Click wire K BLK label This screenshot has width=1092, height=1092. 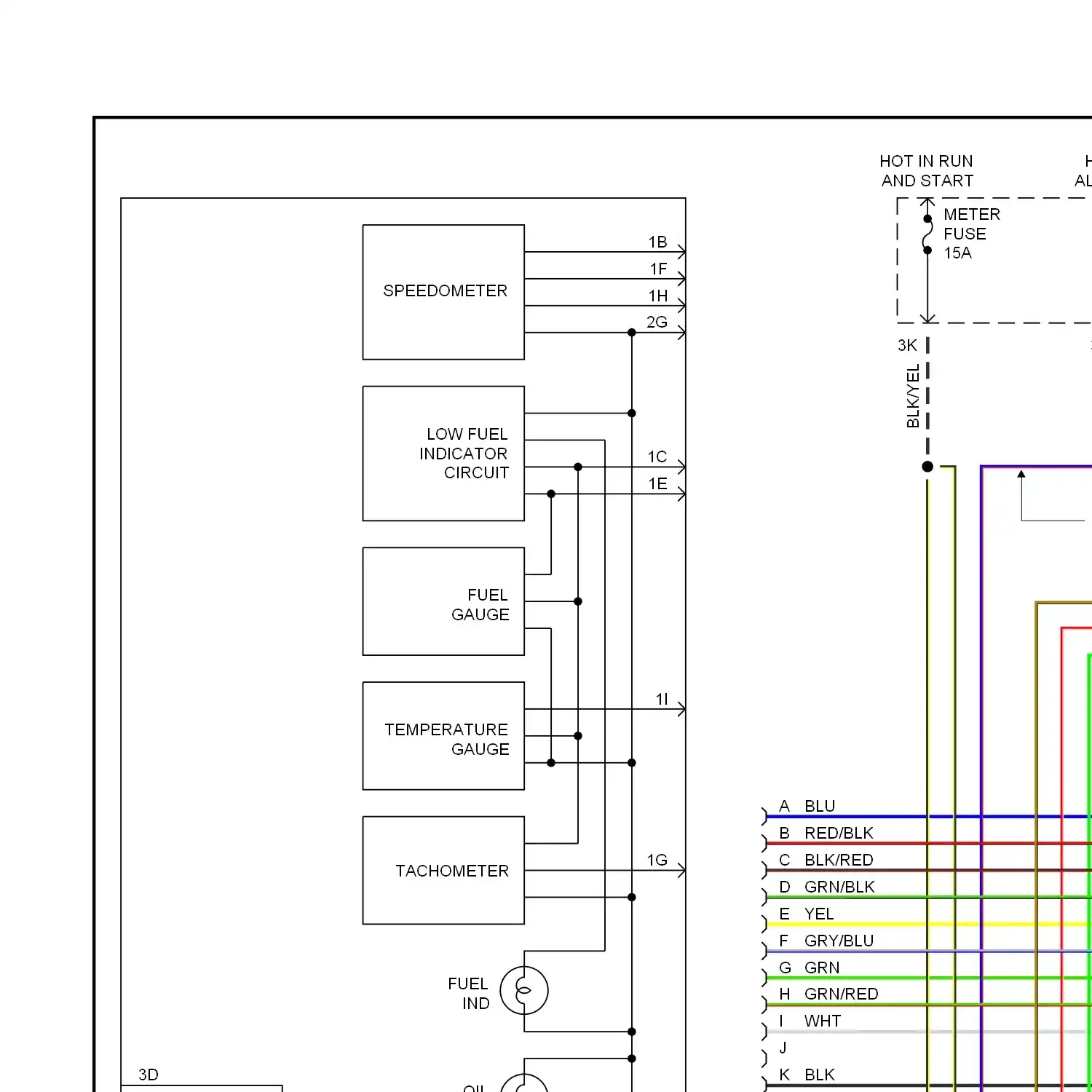click(x=807, y=1075)
